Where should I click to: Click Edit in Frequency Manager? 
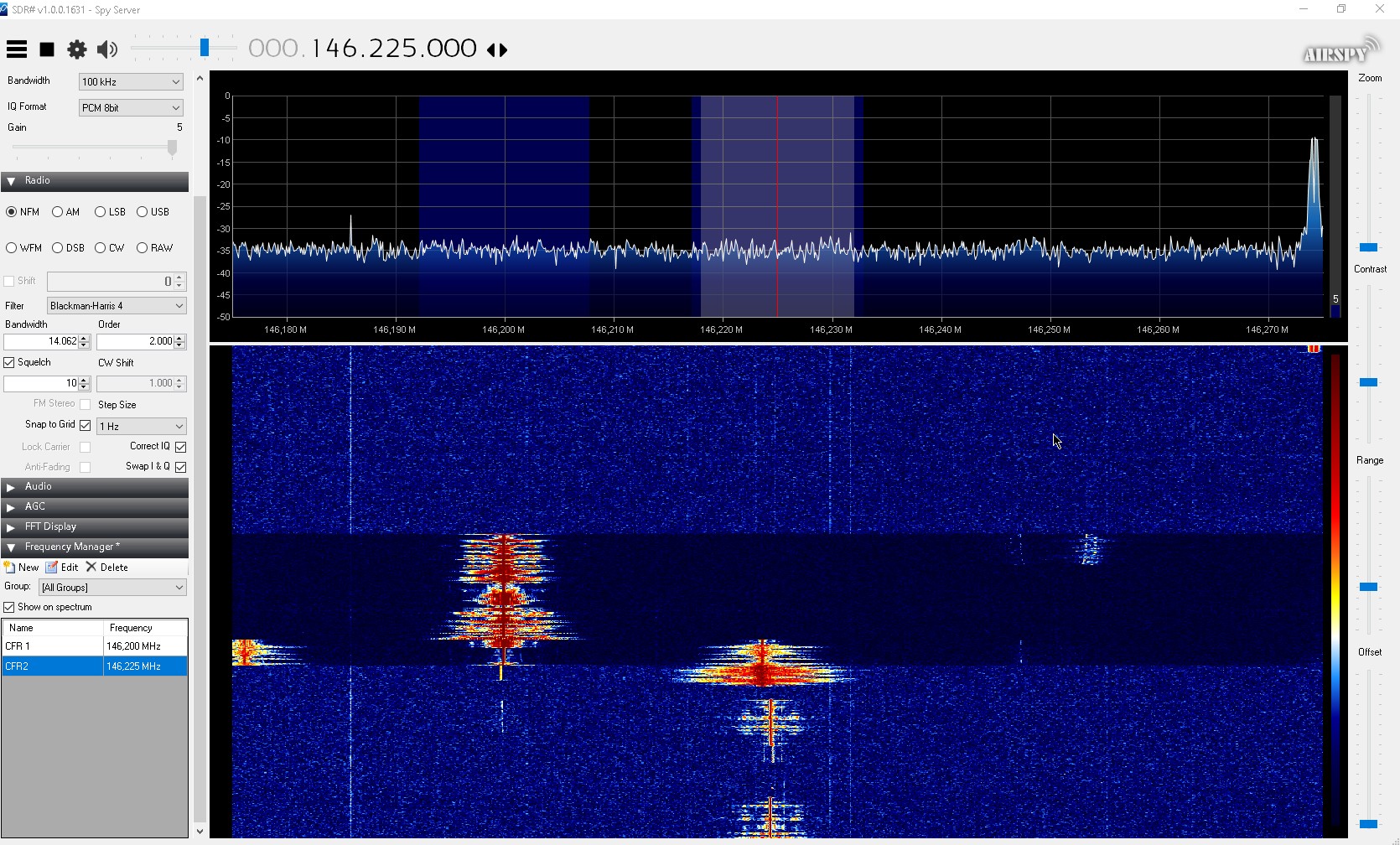coord(63,568)
